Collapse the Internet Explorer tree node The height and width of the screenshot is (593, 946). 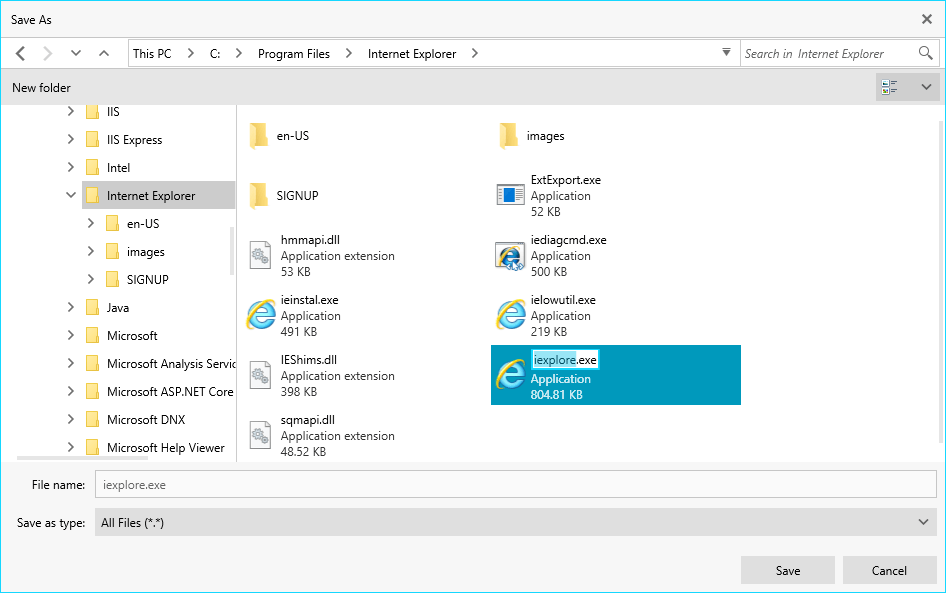(x=71, y=196)
